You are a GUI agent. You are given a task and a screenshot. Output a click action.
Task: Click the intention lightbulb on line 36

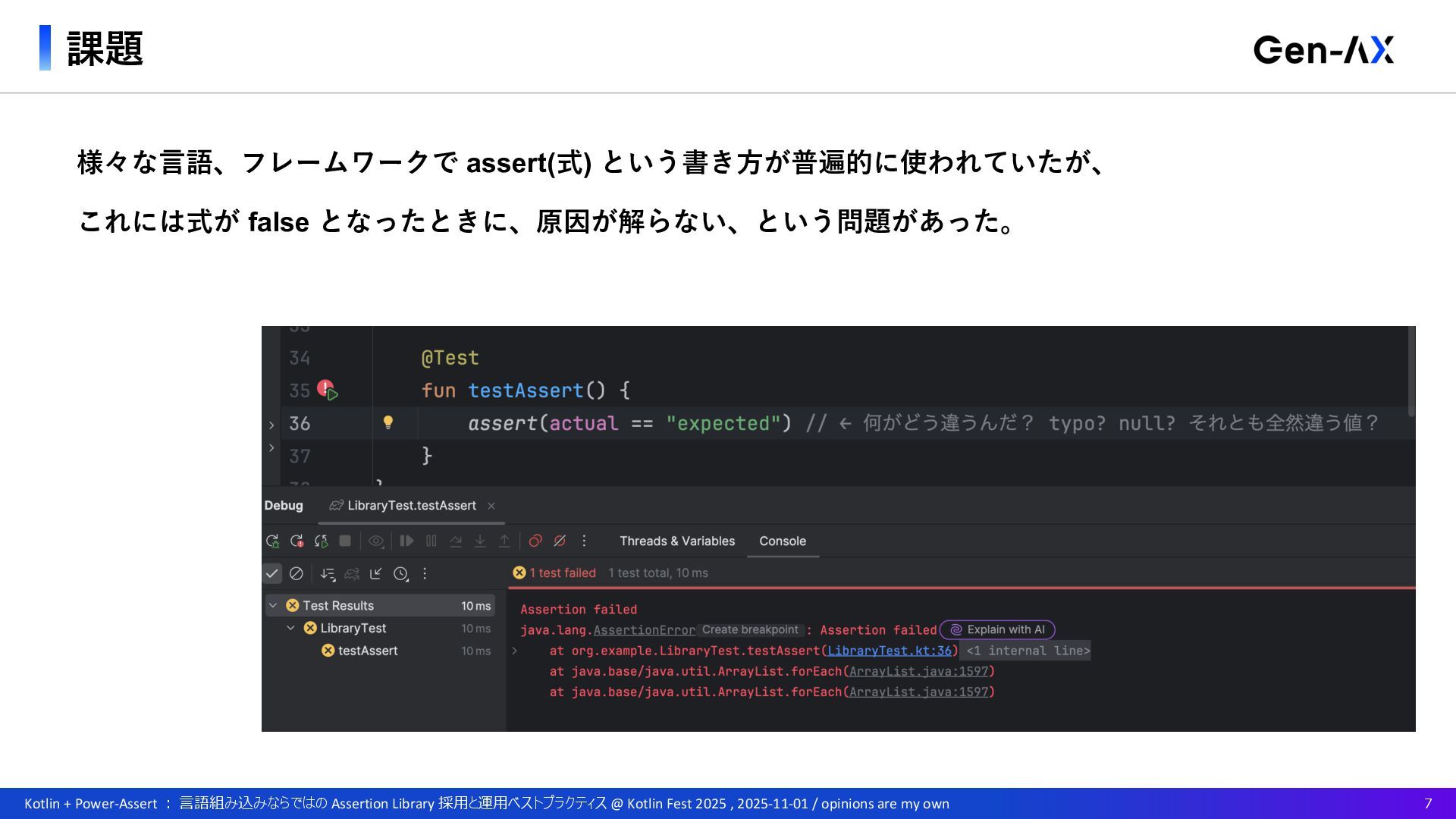point(388,423)
